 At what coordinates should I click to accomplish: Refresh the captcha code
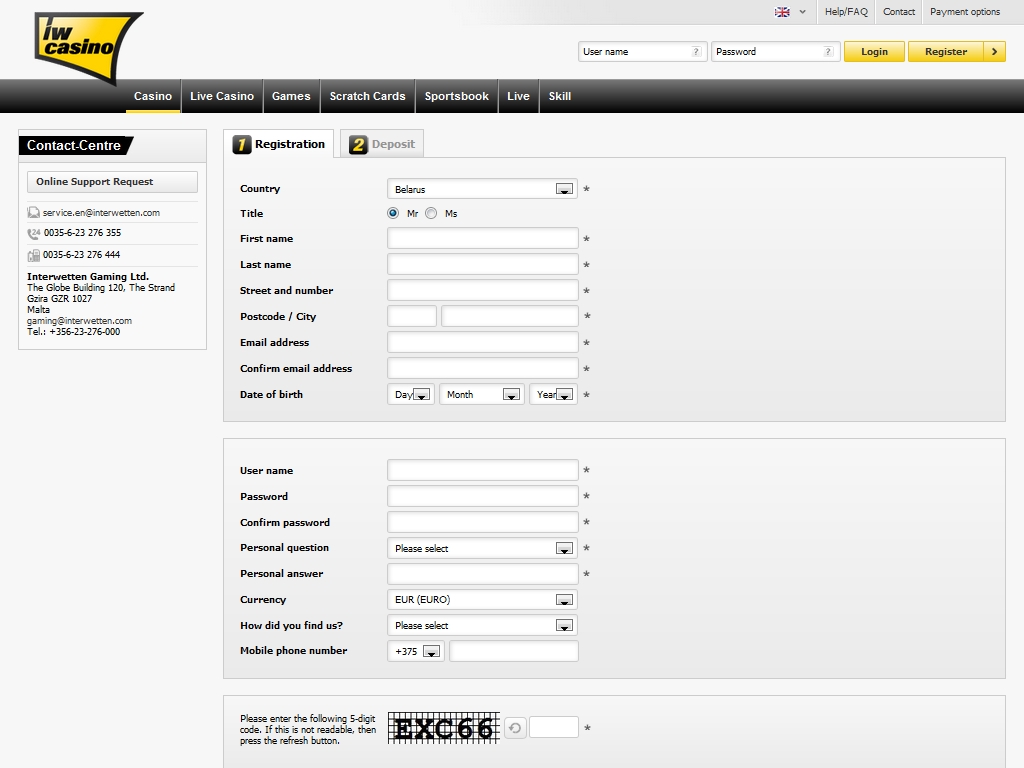click(x=515, y=728)
